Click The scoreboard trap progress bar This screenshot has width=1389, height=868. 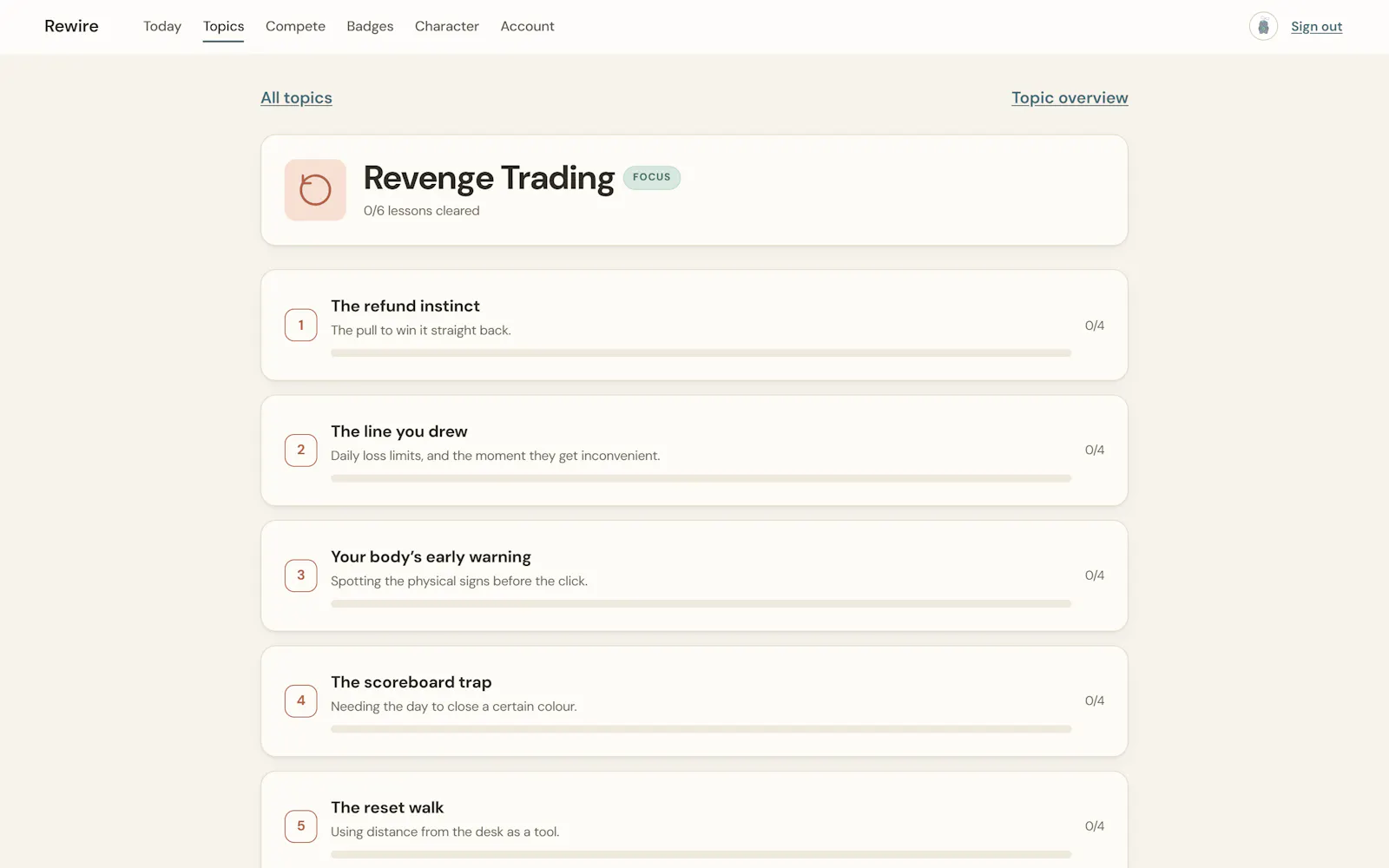[x=701, y=729]
